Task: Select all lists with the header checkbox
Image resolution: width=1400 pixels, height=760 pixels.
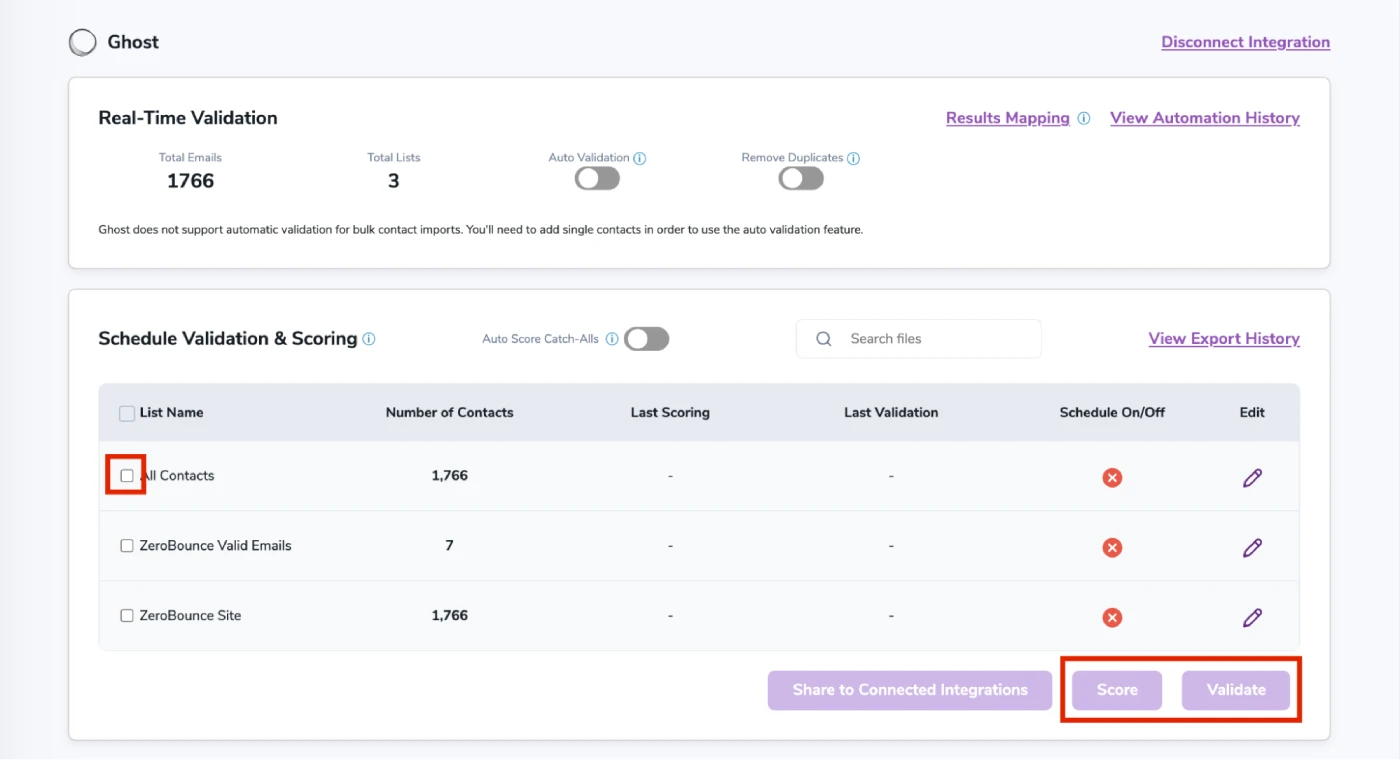Action: coord(126,412)
